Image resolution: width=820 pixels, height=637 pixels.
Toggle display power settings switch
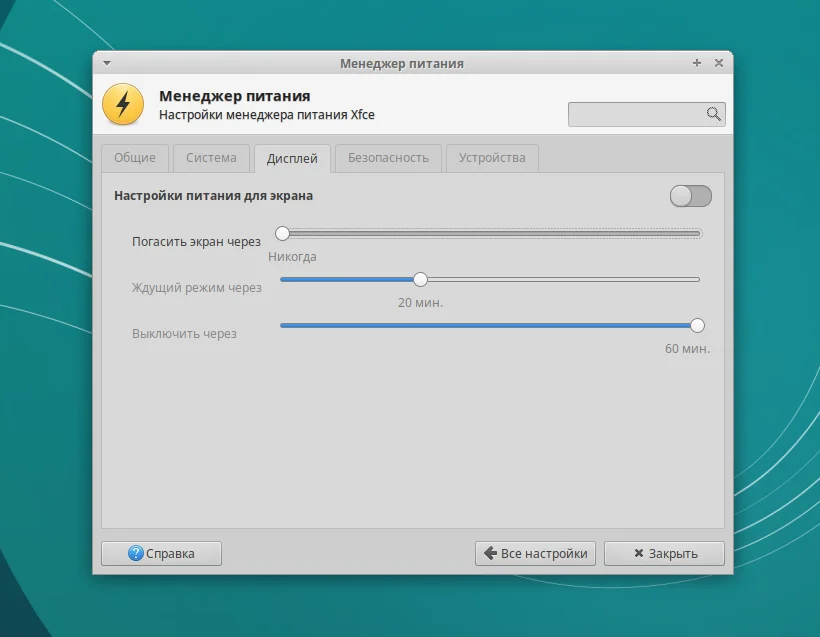pos(690,196)
